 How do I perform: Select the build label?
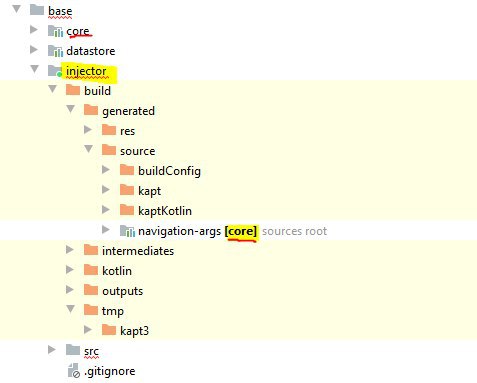coord(97,91)
